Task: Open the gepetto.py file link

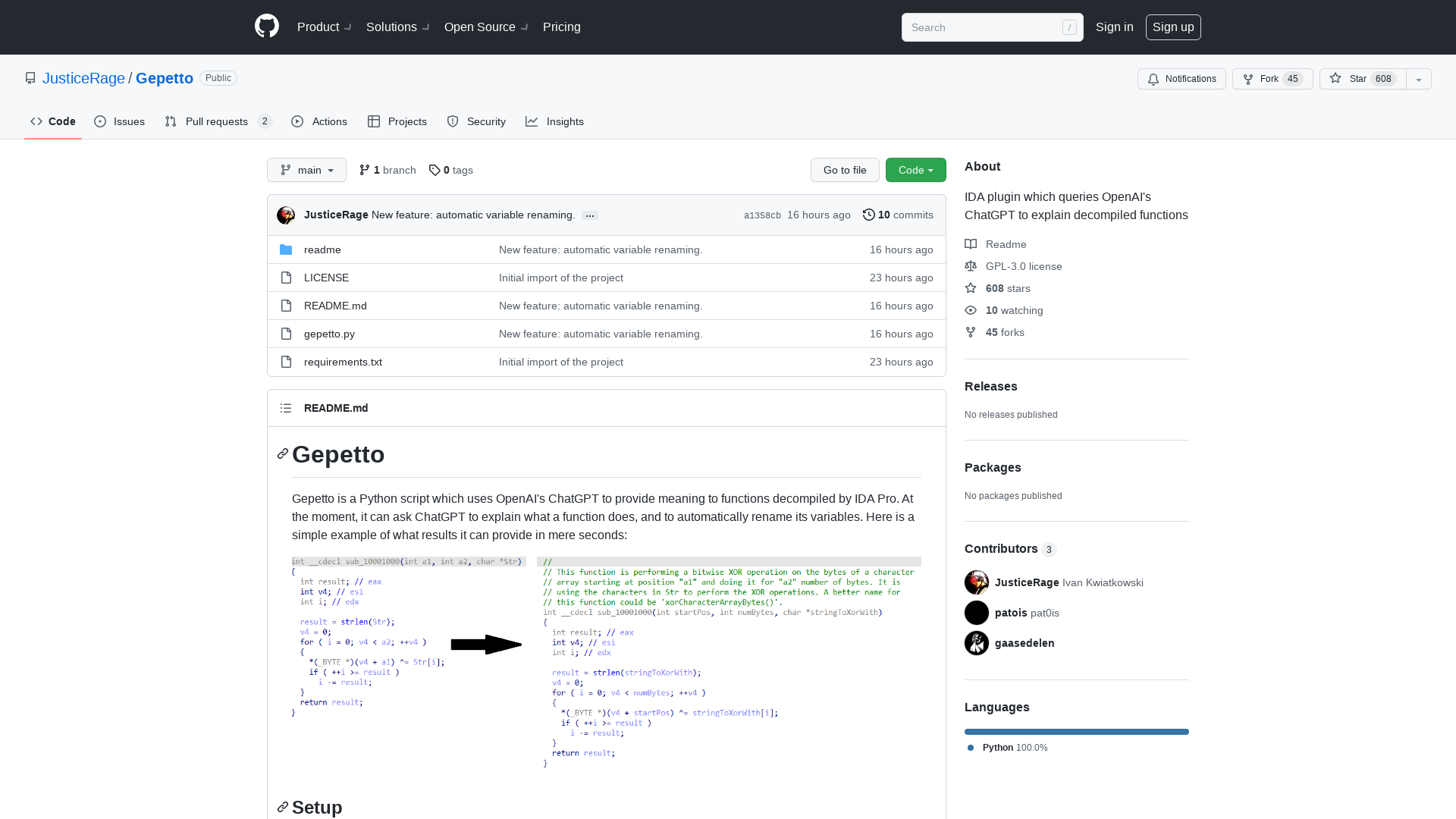Action: click(328, 334)
